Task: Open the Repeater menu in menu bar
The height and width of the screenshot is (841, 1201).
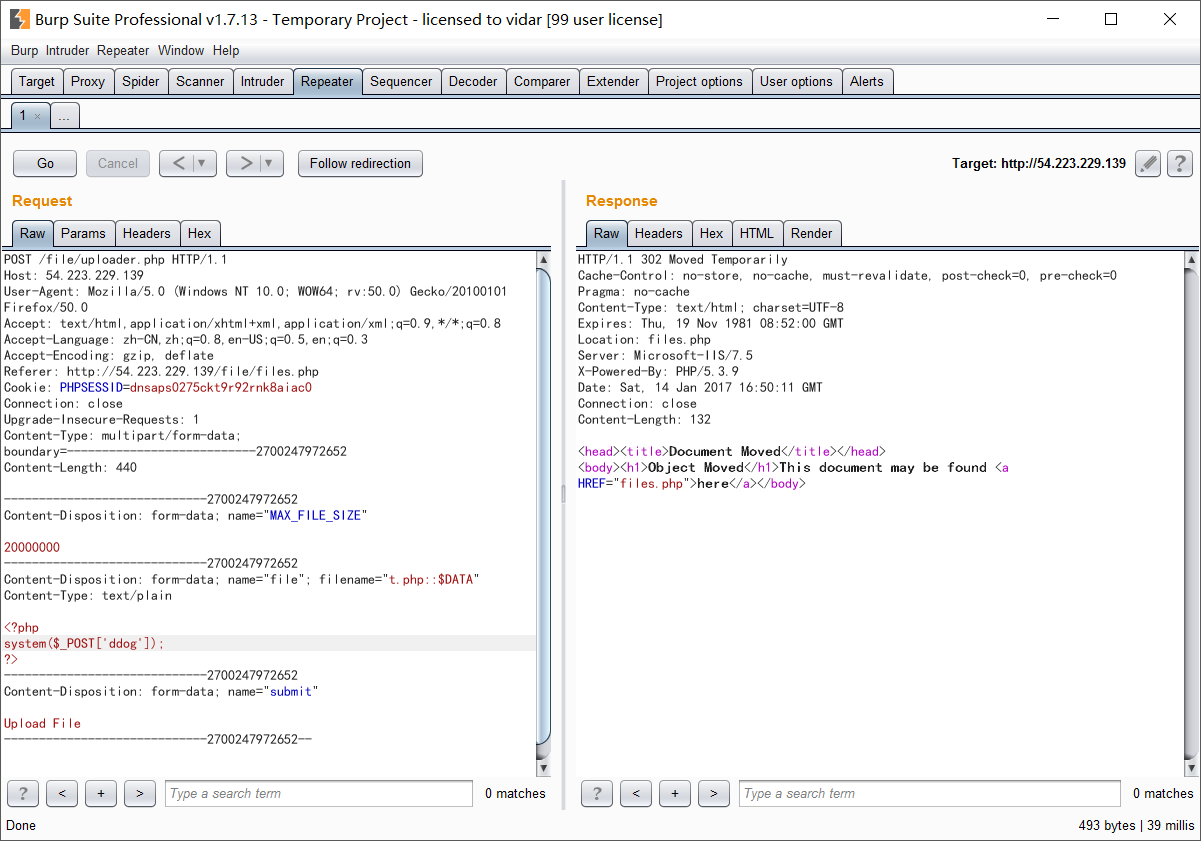Action: [123, 50]
